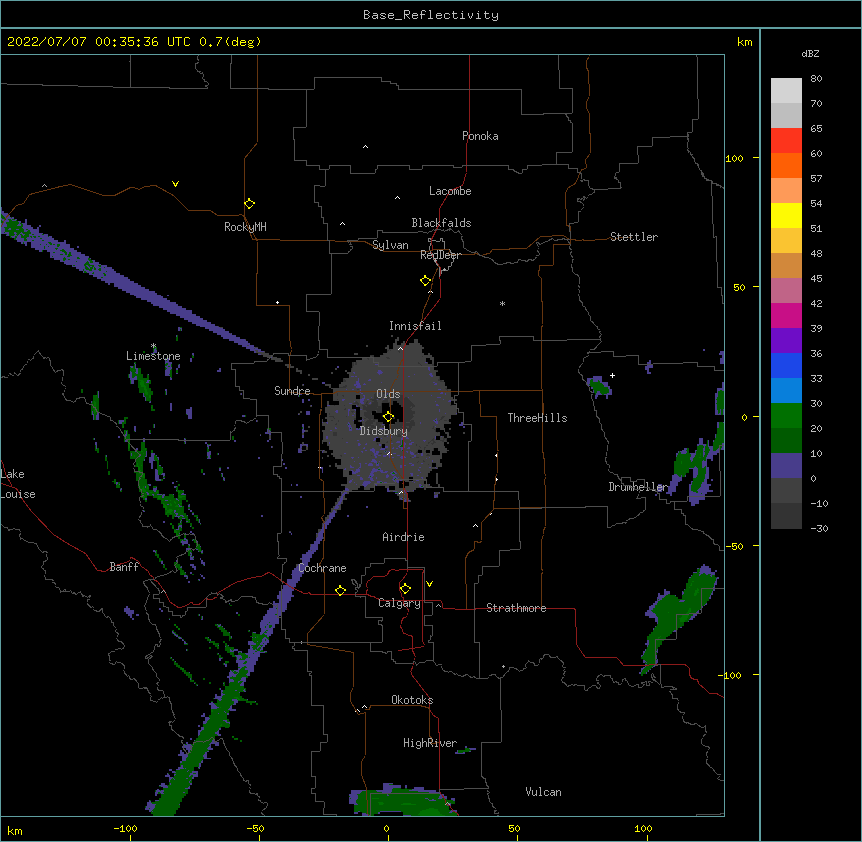Select the 70 dBZ light gray swatch
Viewport: 862px width, 842px height.
point(786,90)
